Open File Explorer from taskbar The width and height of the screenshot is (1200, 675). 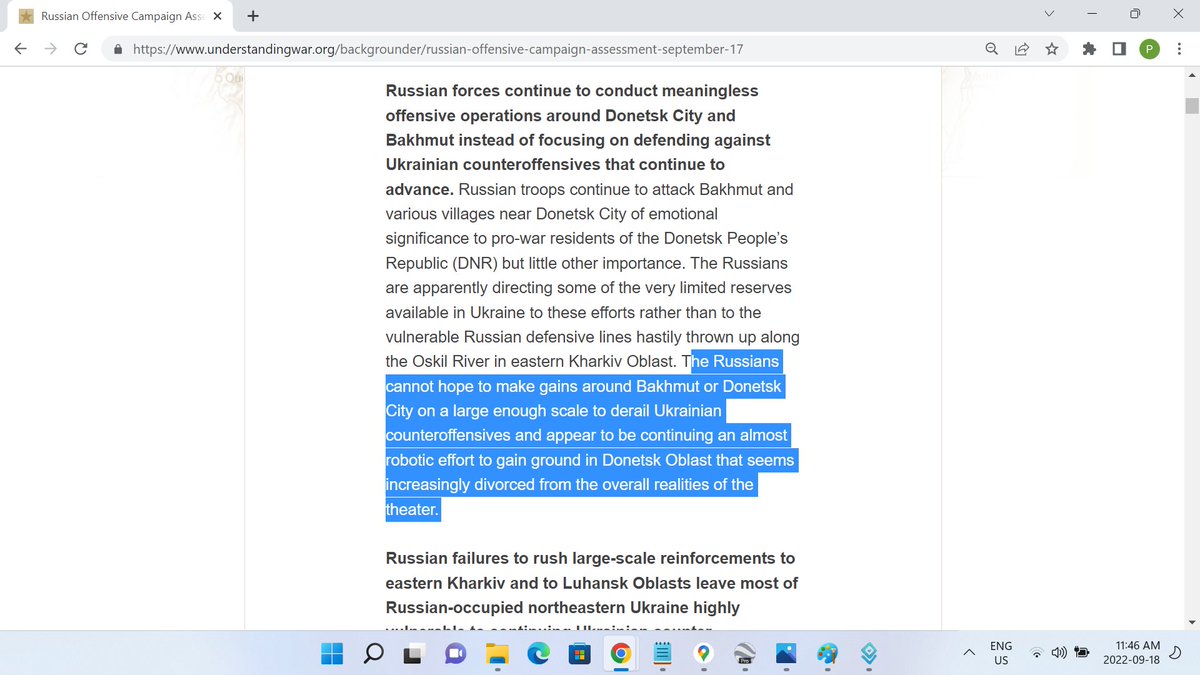pos(497,654)
